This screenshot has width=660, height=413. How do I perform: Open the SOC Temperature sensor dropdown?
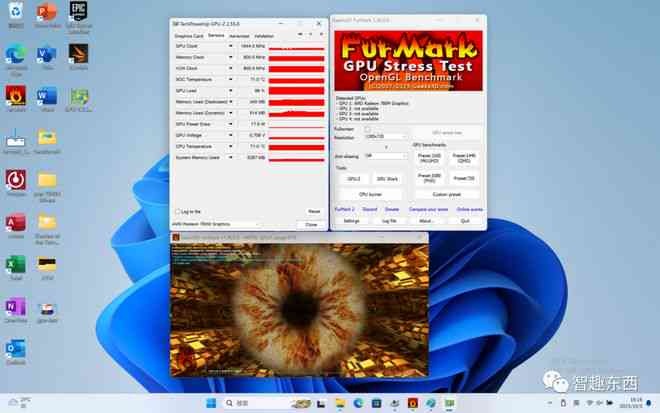pos(230,79)
